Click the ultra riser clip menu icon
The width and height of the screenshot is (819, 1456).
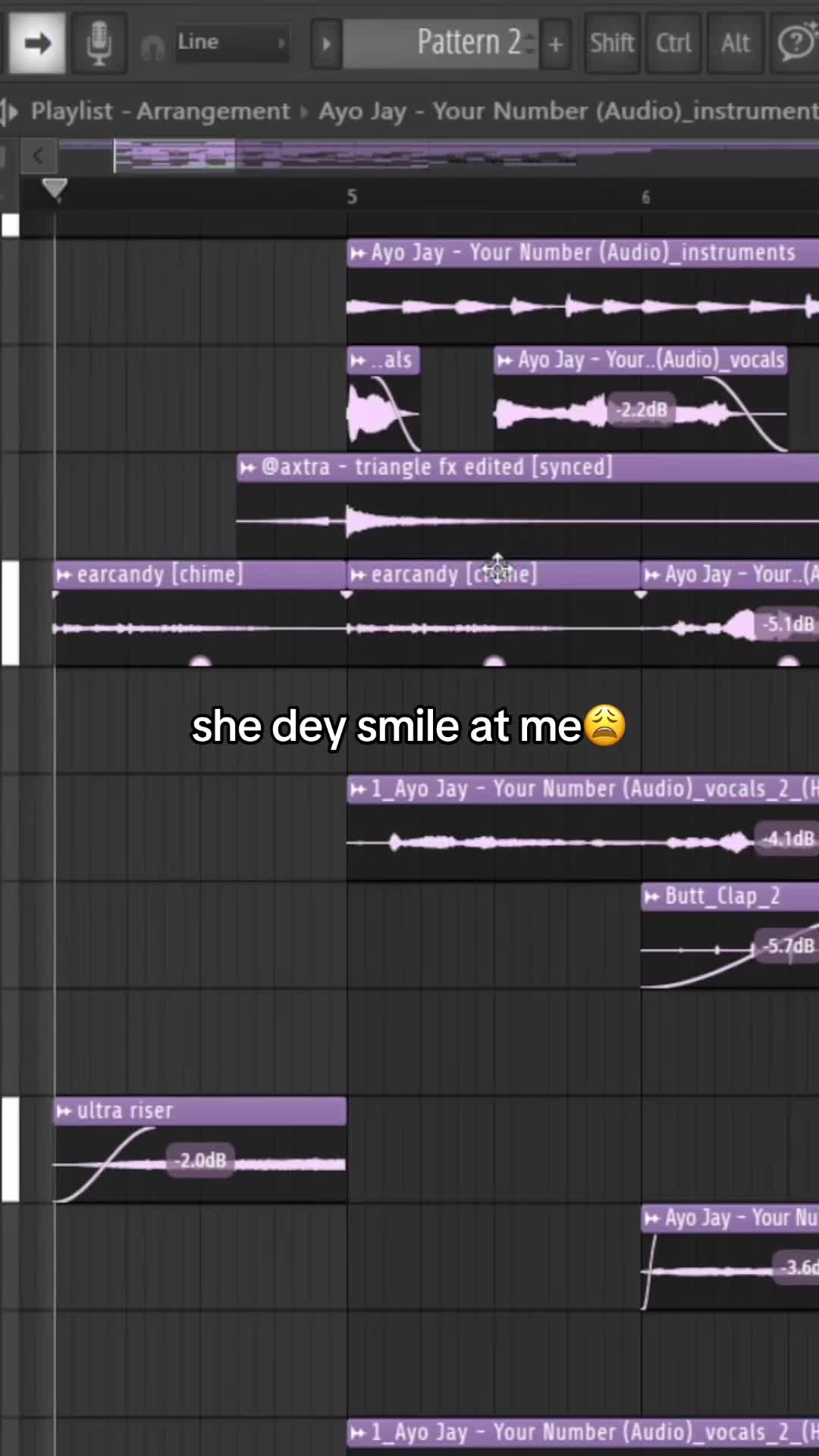64,1112
